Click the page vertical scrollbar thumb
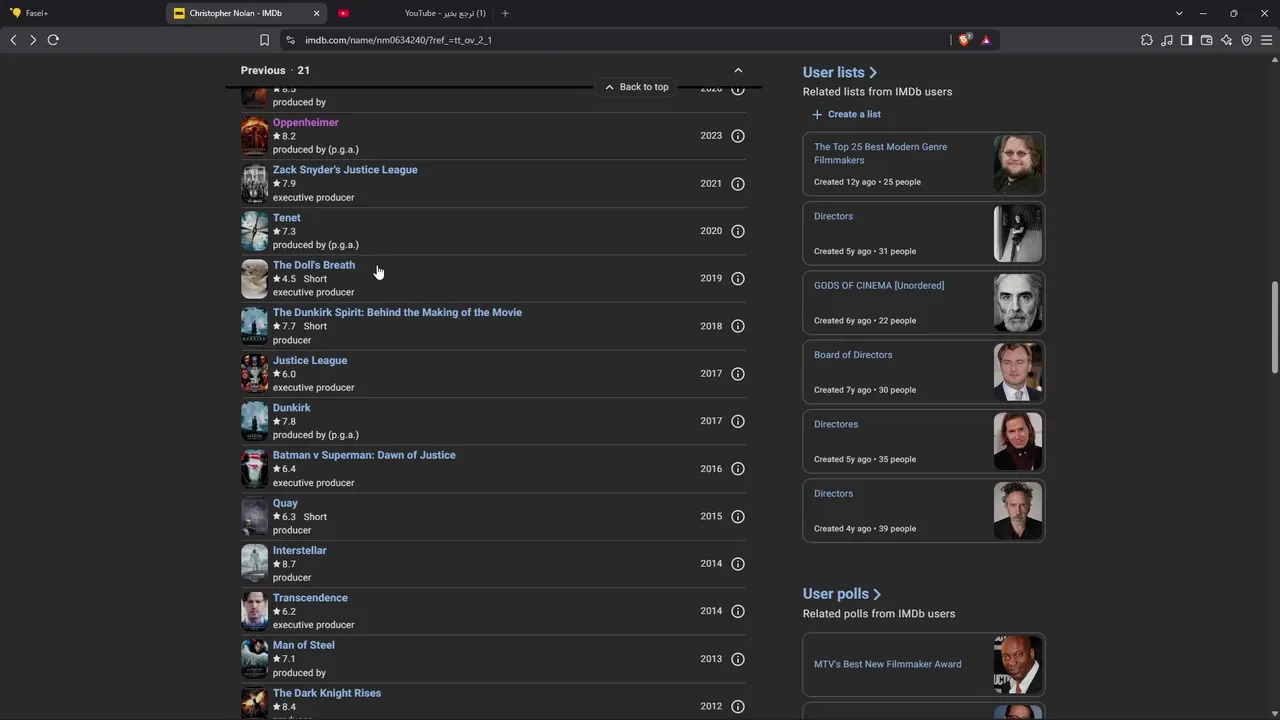 tap(1274, 326)
